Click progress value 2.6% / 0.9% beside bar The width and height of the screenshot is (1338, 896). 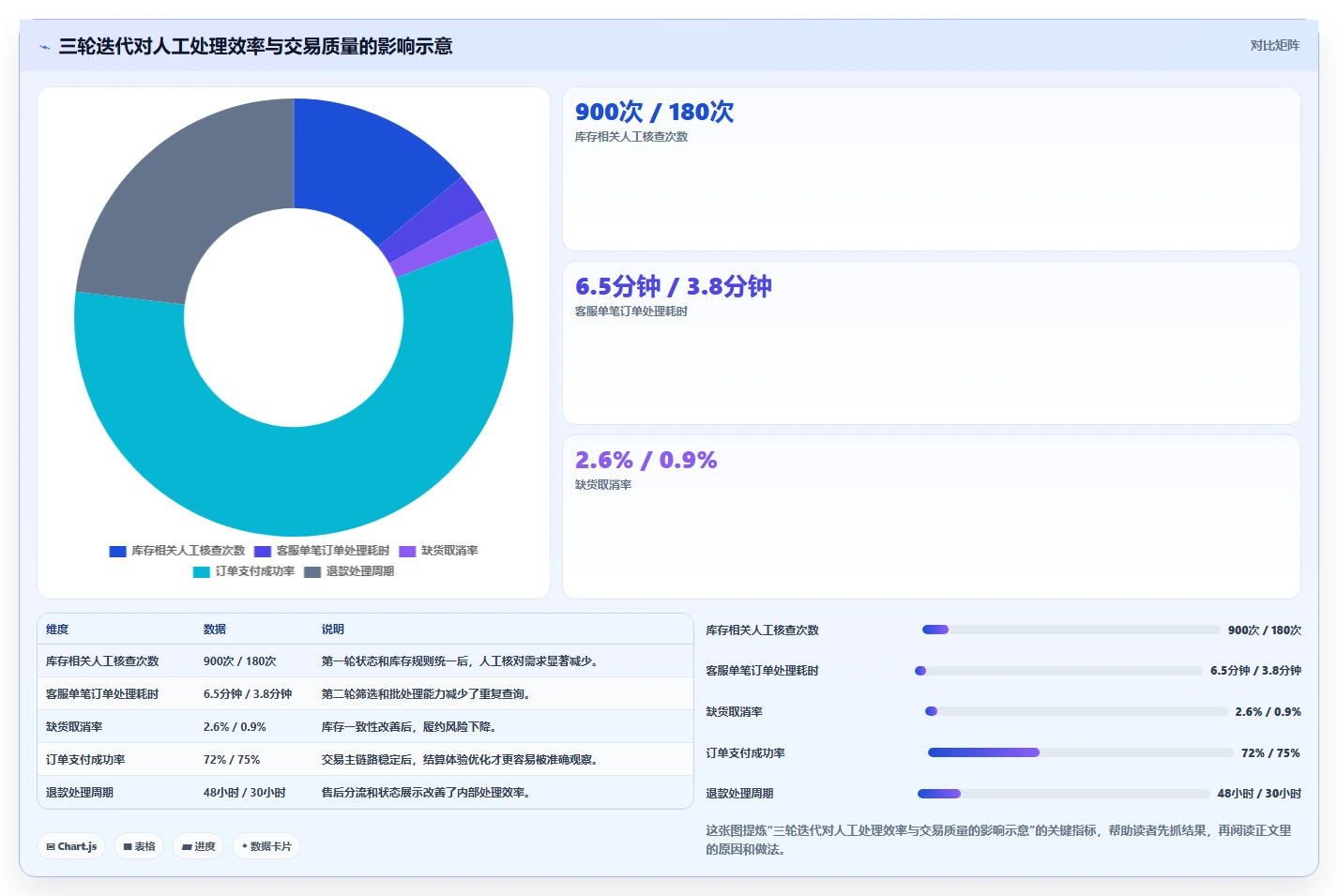click(x=1268, y=712)
